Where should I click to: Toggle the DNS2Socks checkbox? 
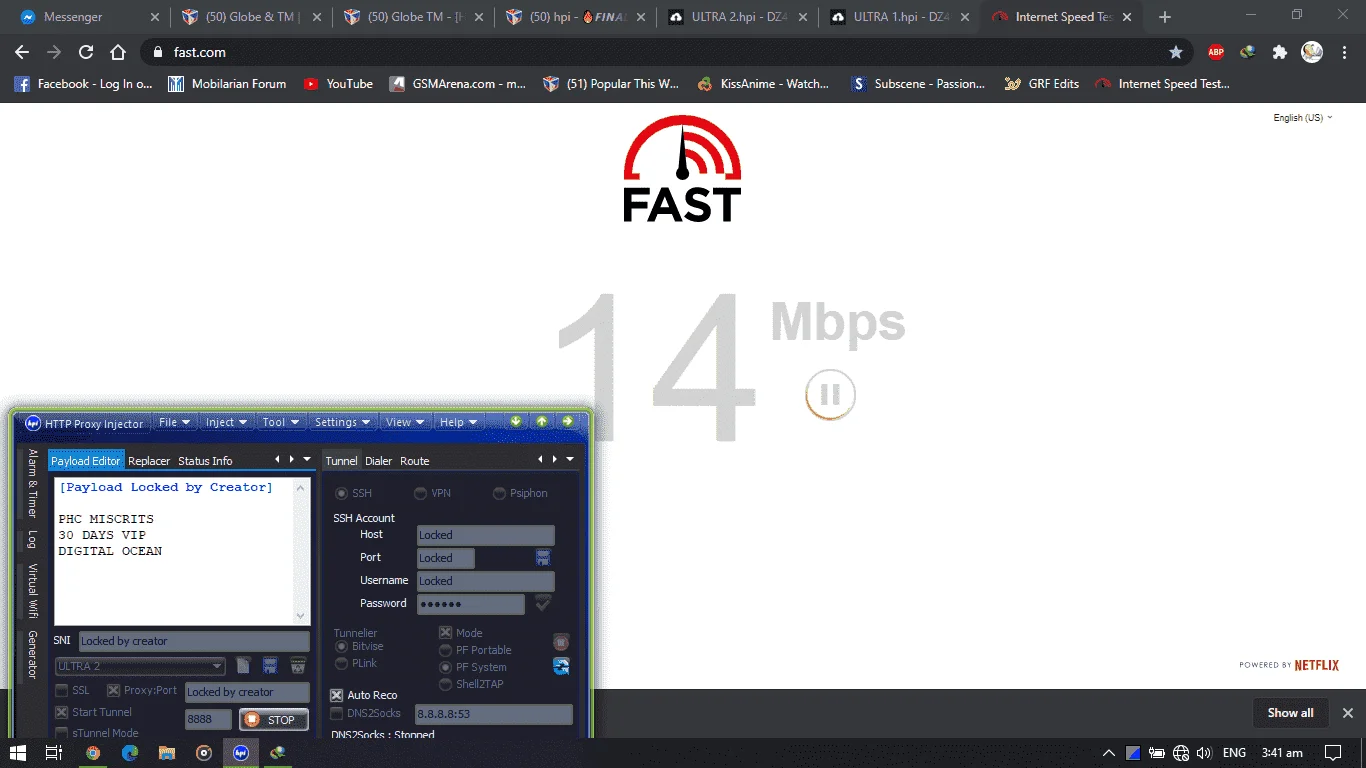337,714
